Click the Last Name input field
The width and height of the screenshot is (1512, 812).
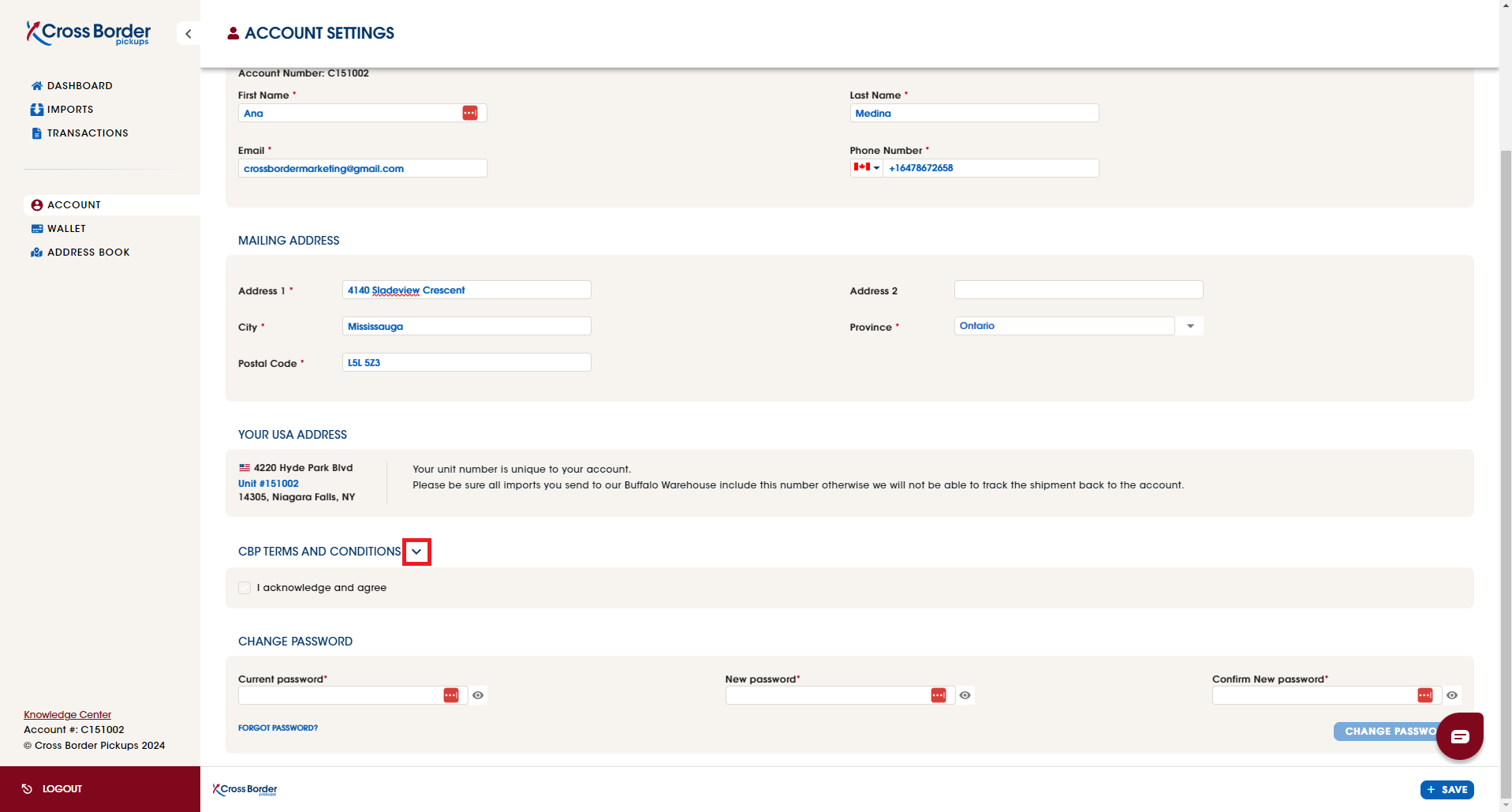pyautogui.click(x=974, y=113)
